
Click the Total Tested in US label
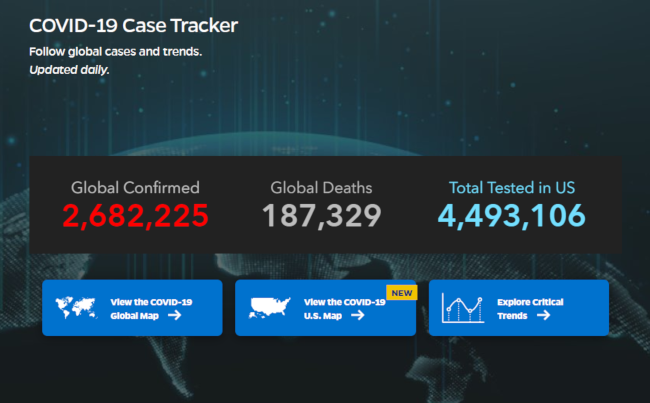510,187
